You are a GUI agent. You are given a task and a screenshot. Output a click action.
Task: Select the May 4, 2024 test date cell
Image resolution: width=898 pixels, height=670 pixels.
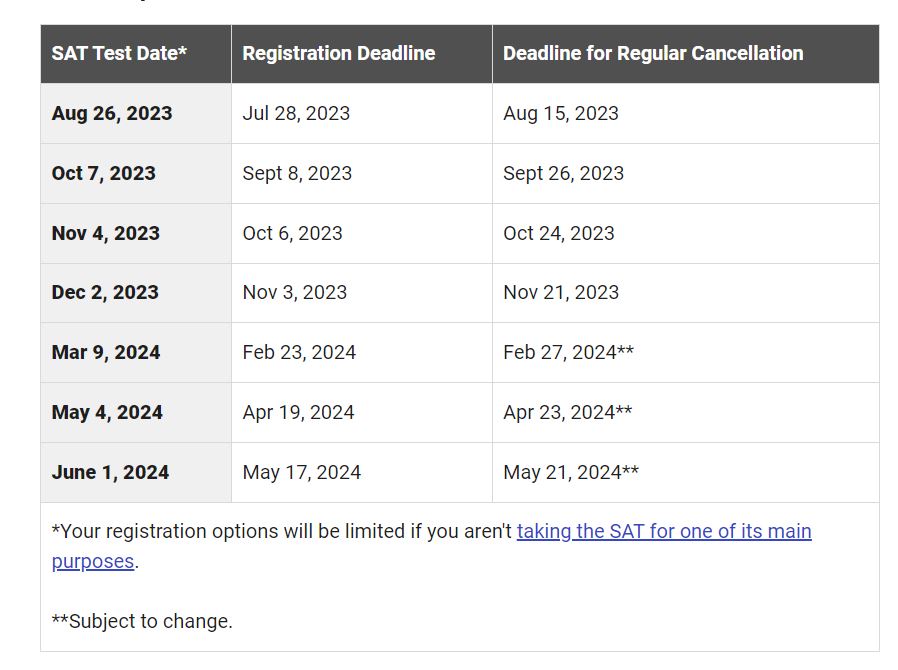136,413
